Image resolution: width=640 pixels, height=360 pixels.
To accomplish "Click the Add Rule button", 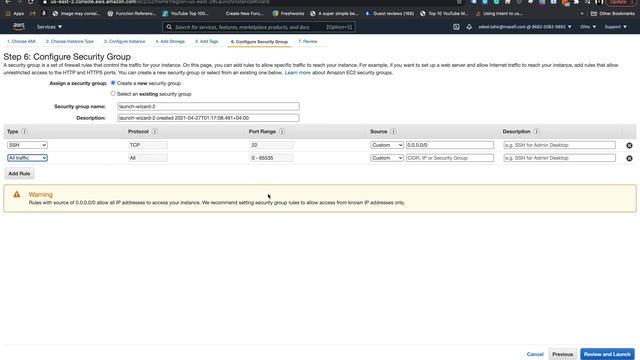I will [x=19, y=173].
